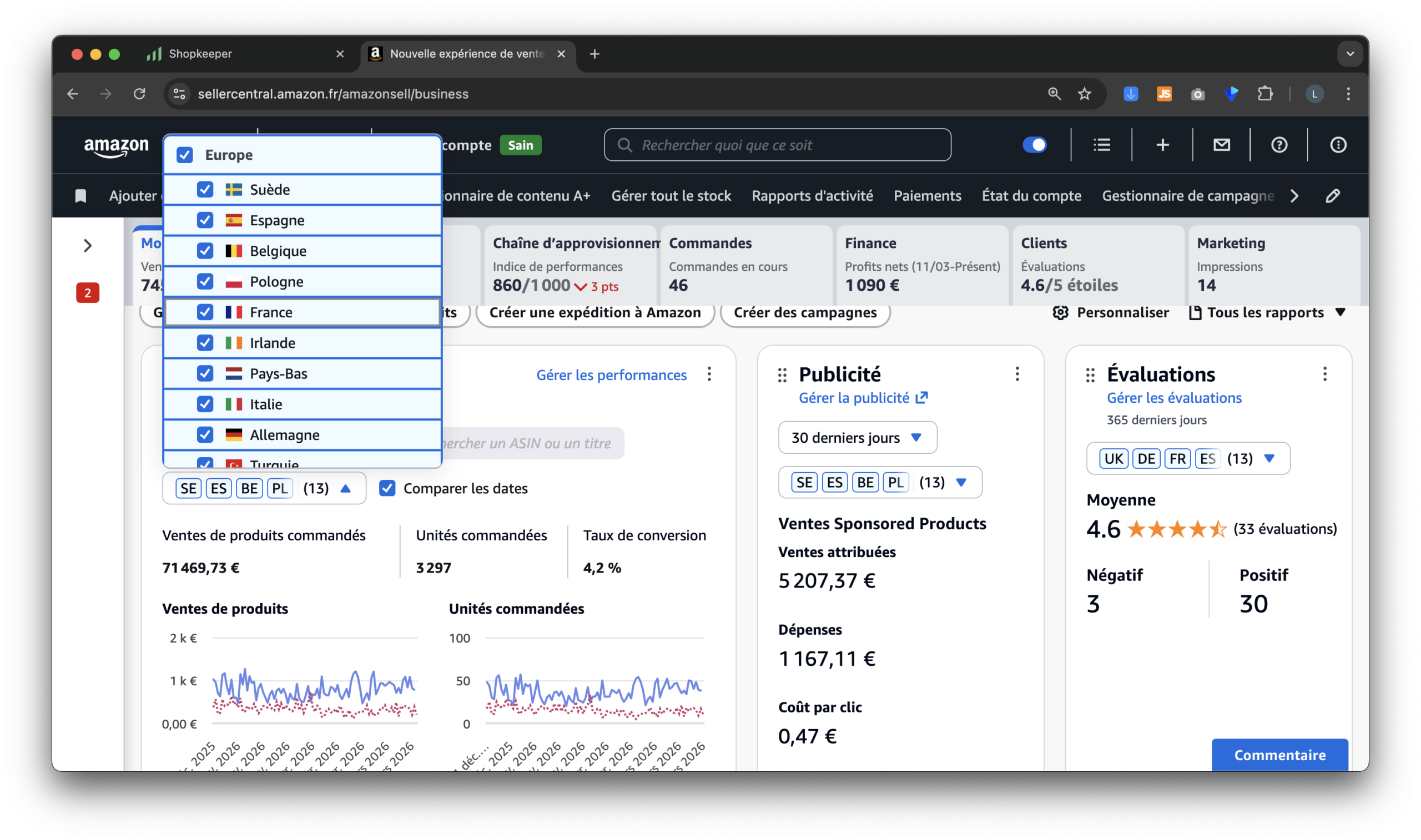
Task: Open the mail messages icon
Action: (x=1221, y=145)
